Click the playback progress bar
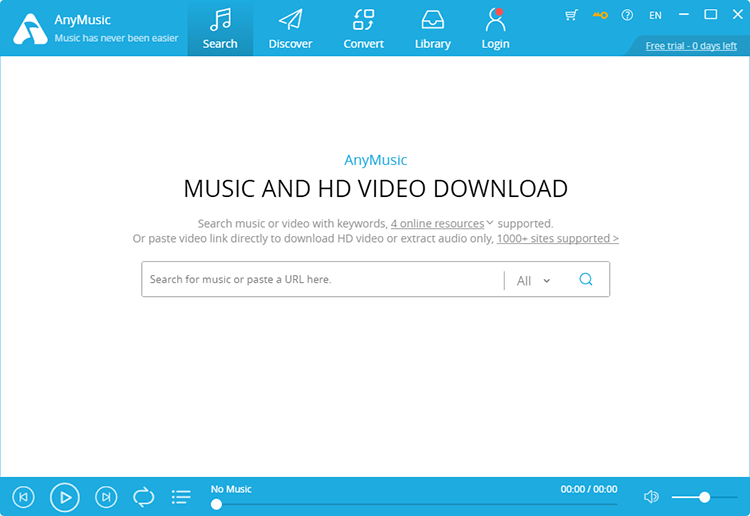 click(414, 504)
